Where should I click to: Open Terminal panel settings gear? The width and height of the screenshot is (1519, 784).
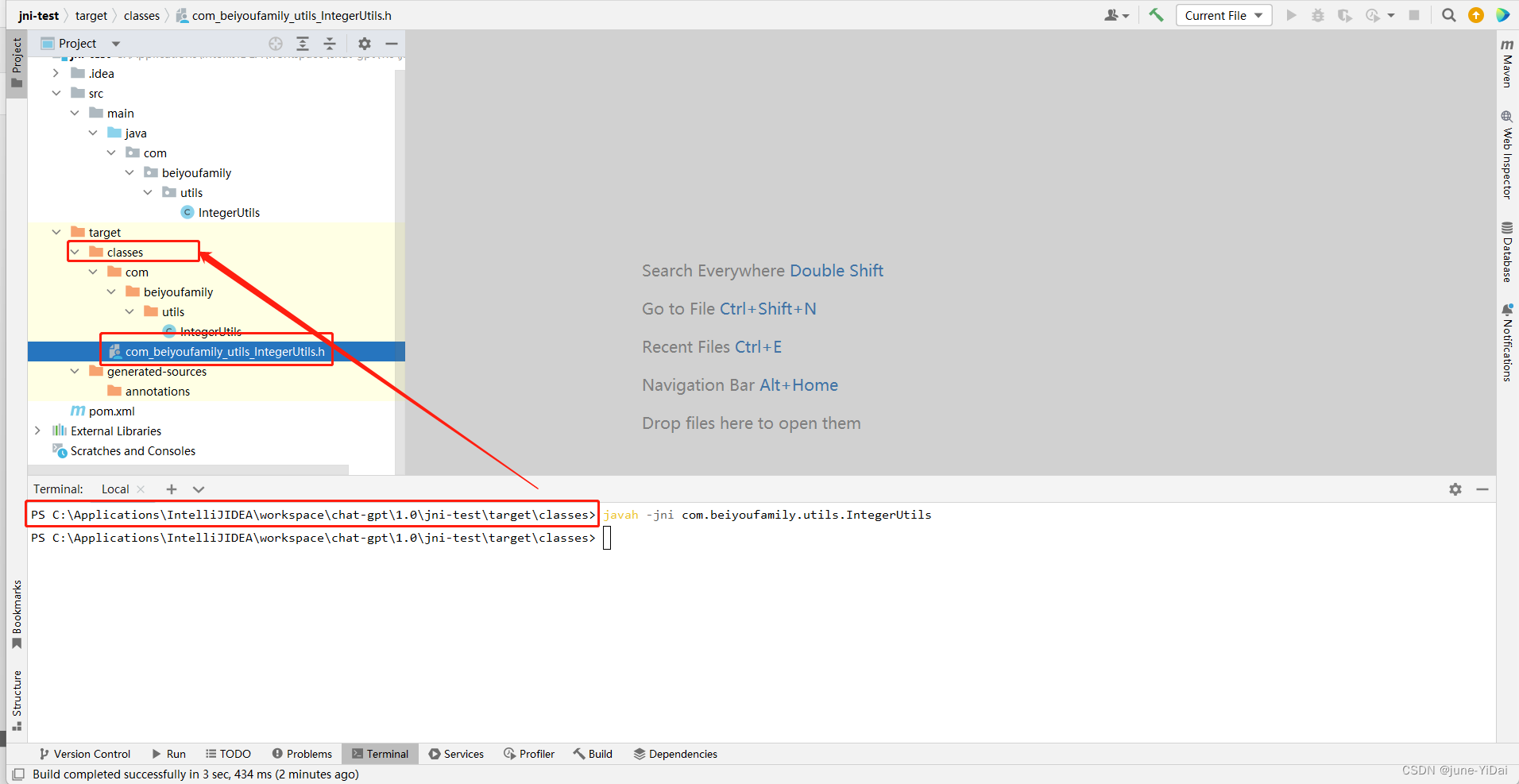(1455, 489)
